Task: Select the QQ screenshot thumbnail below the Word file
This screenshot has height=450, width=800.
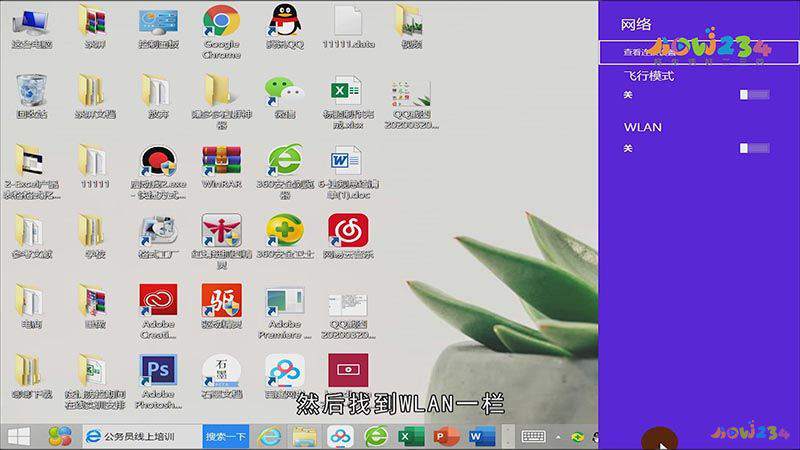Action: pyautogui.click(x=348, y=304)
